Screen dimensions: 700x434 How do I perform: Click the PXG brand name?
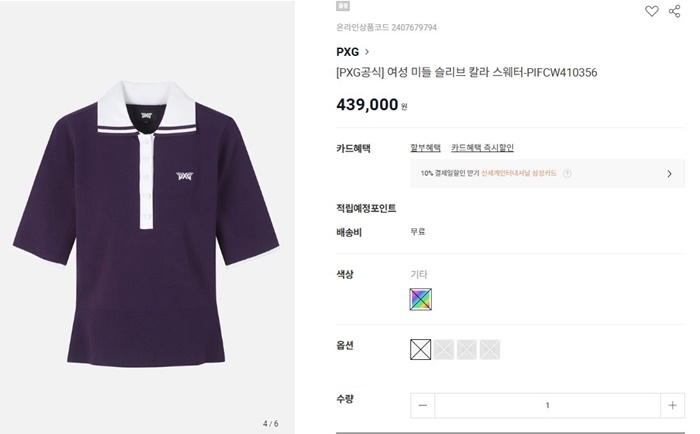point(347,52)
